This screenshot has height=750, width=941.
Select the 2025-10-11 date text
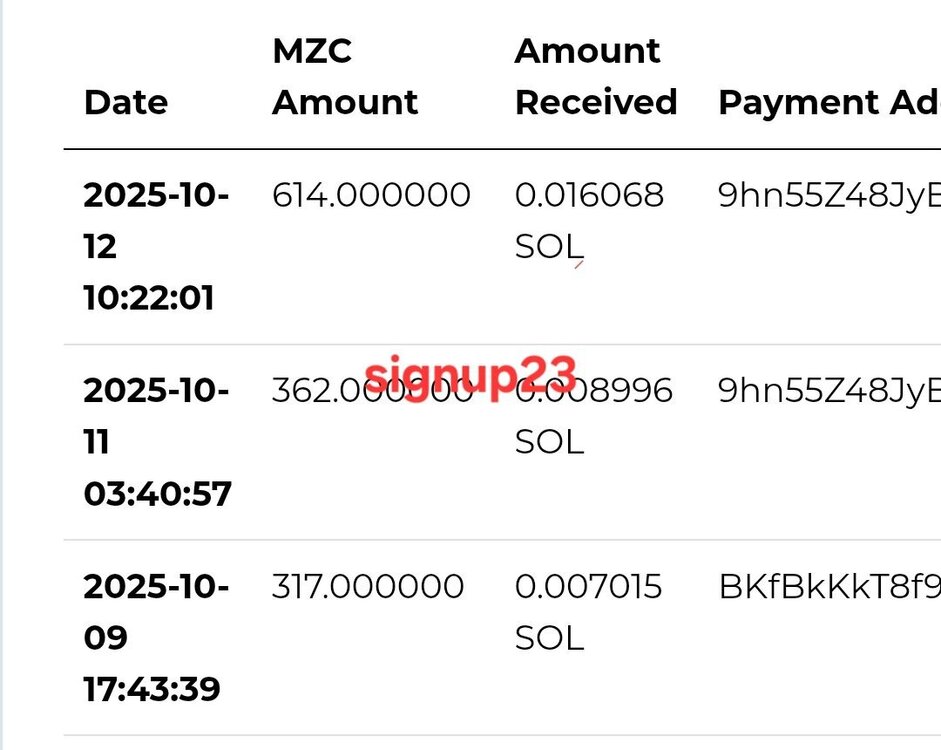point(156,415)
